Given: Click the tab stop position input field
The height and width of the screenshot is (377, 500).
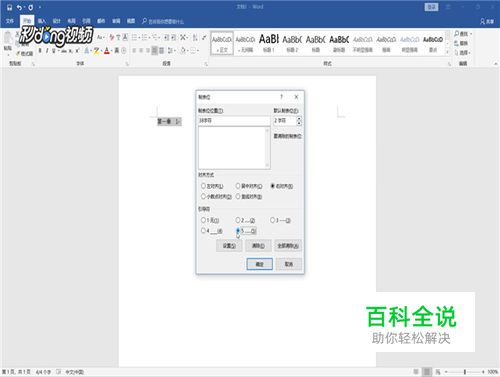Looking at the screenshot, I should tap(234, 121).
